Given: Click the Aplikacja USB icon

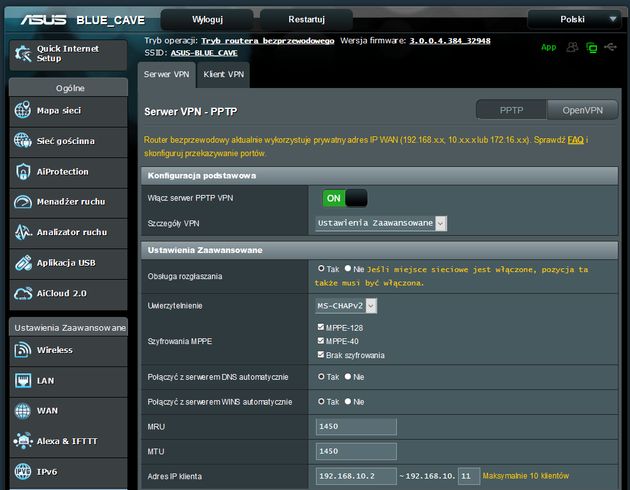Looking at the screenshot, I should pyautogui.click(x=23, y=263).
